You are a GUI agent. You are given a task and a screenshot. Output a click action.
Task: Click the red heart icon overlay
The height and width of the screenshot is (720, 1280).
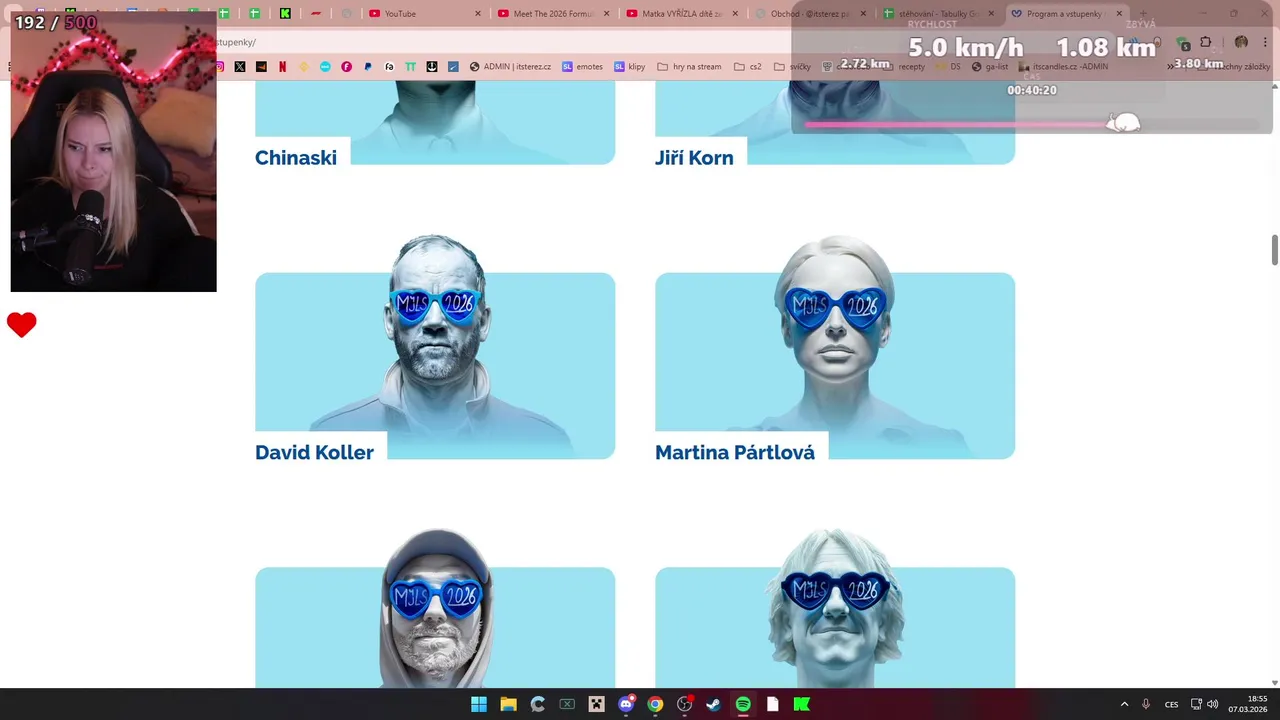point(22,325)
